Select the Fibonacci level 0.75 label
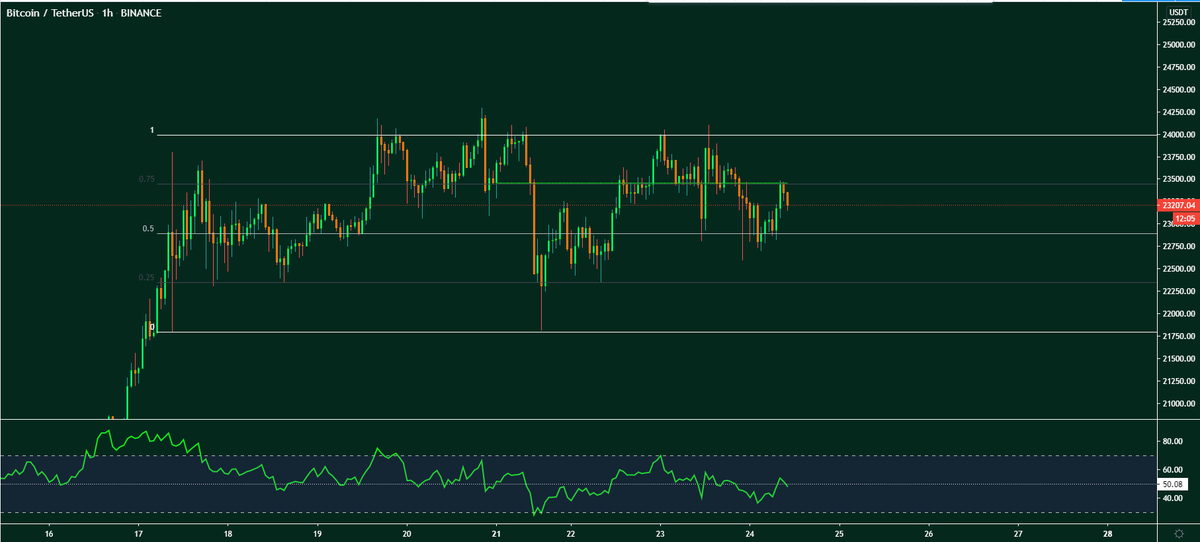Viewport: 1200px width, 542px height. (x=147, y=179)
